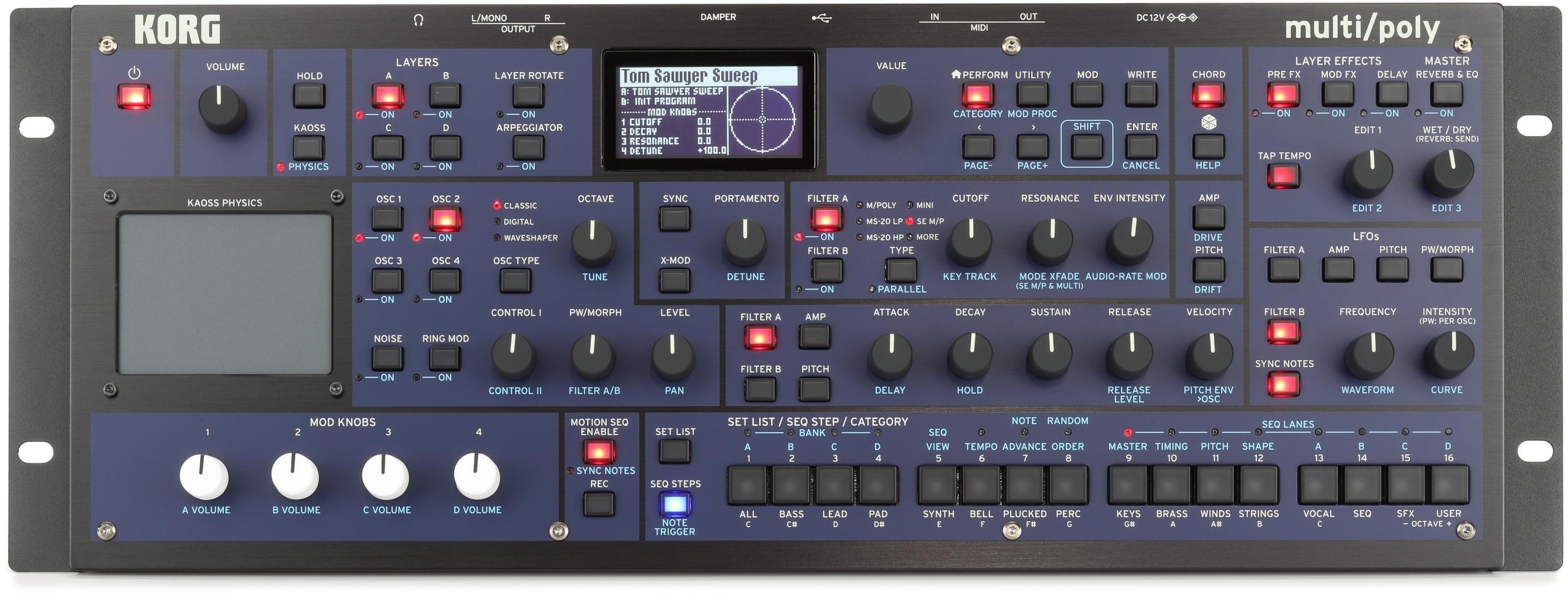Screen dimensions: 1568x595
Task: Click the PERFORM home button
Action: [x=977, y=95]
